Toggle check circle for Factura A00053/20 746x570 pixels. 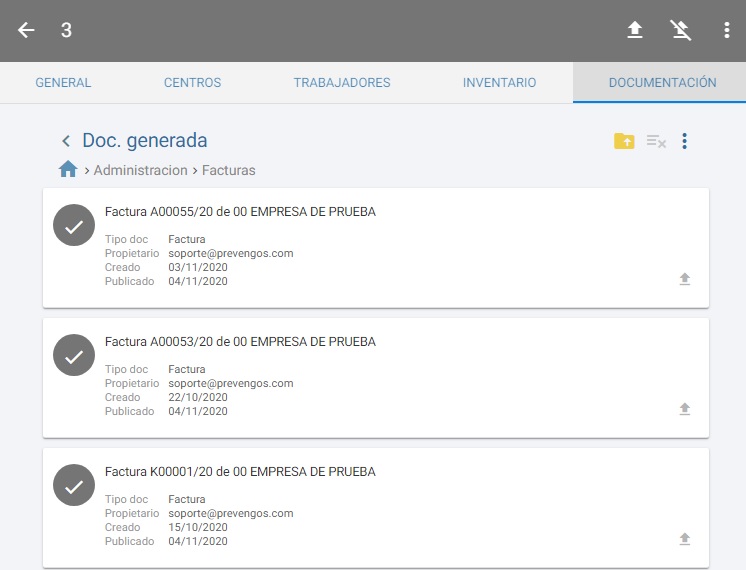click(74, 356)
